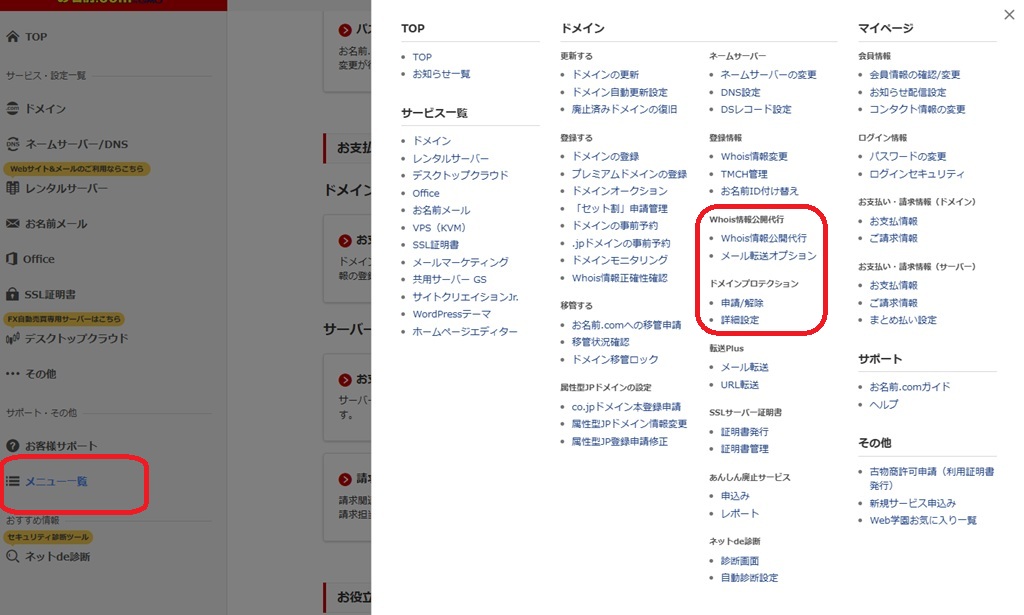Open パスワードの変更 link
Viewport: 1024px width, 615px height.
pyautogui.click(x=908, y=156)
